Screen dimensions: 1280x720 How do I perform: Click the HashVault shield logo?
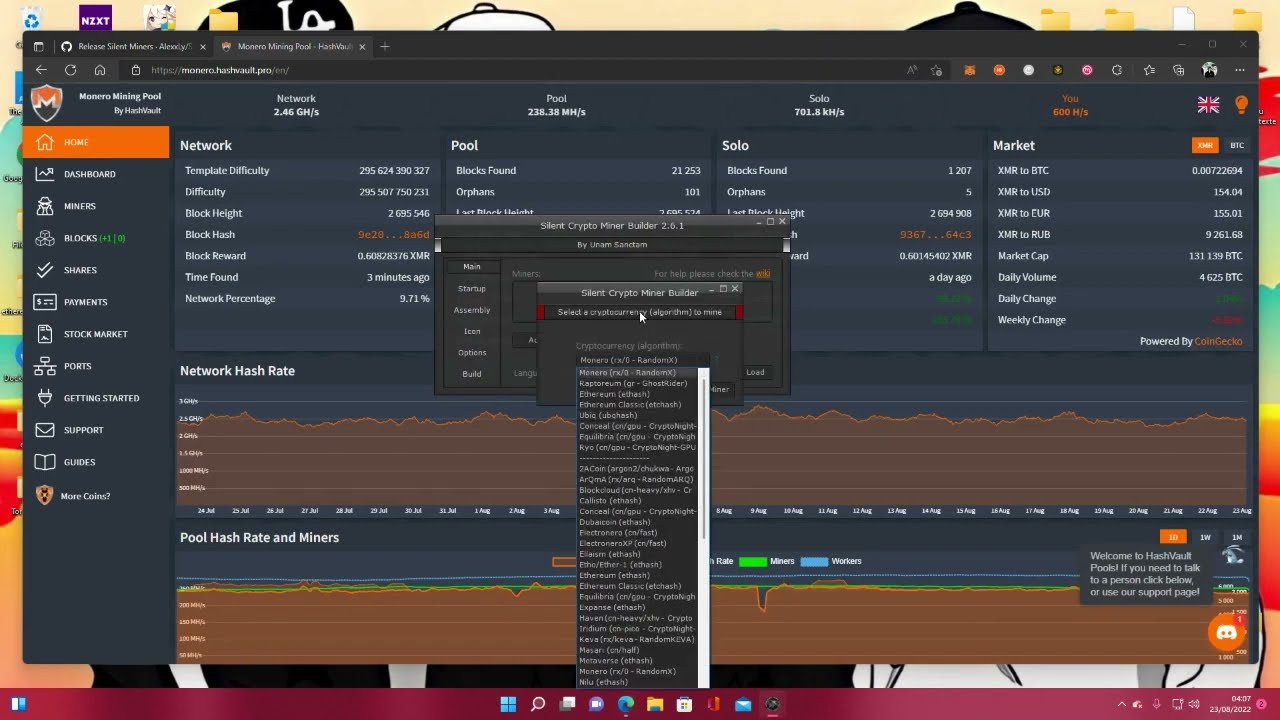(x=46, y=103)
